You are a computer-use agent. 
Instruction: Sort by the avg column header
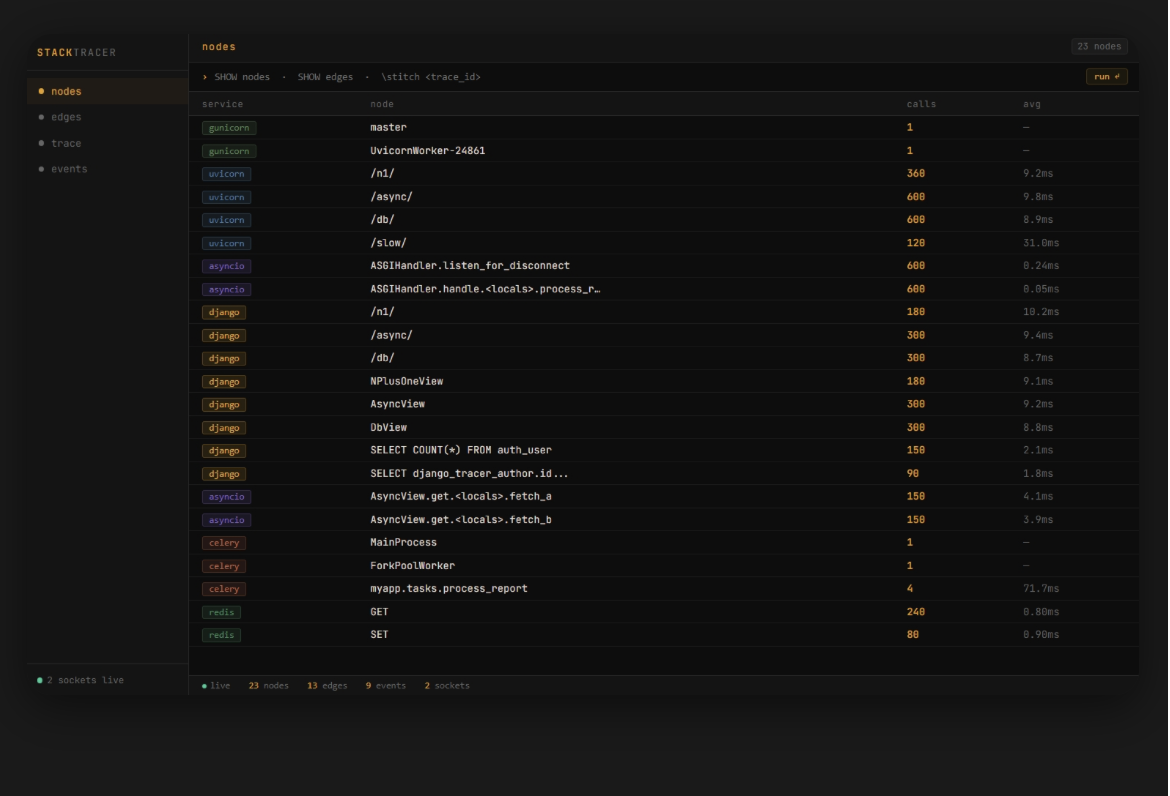click(1031, 104)
